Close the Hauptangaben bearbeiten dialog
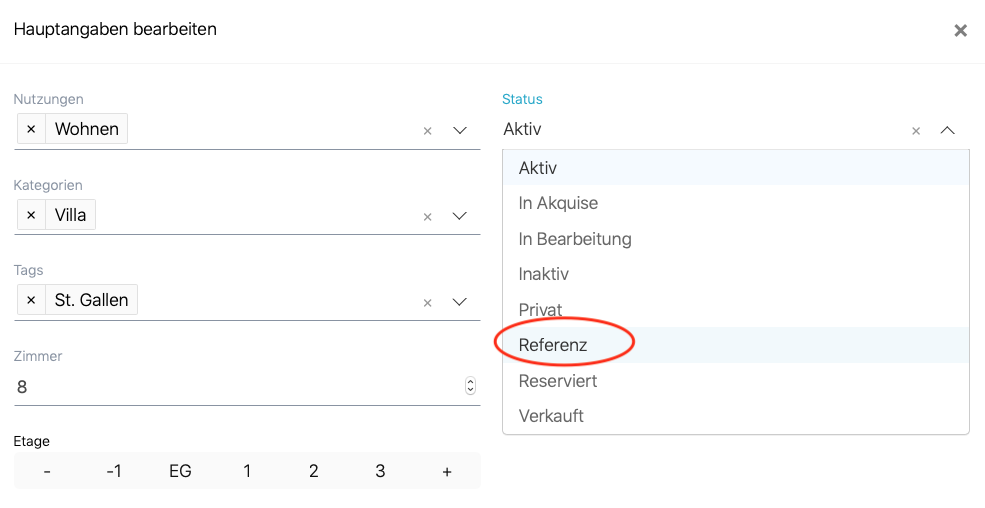 (x=960, y=31)
